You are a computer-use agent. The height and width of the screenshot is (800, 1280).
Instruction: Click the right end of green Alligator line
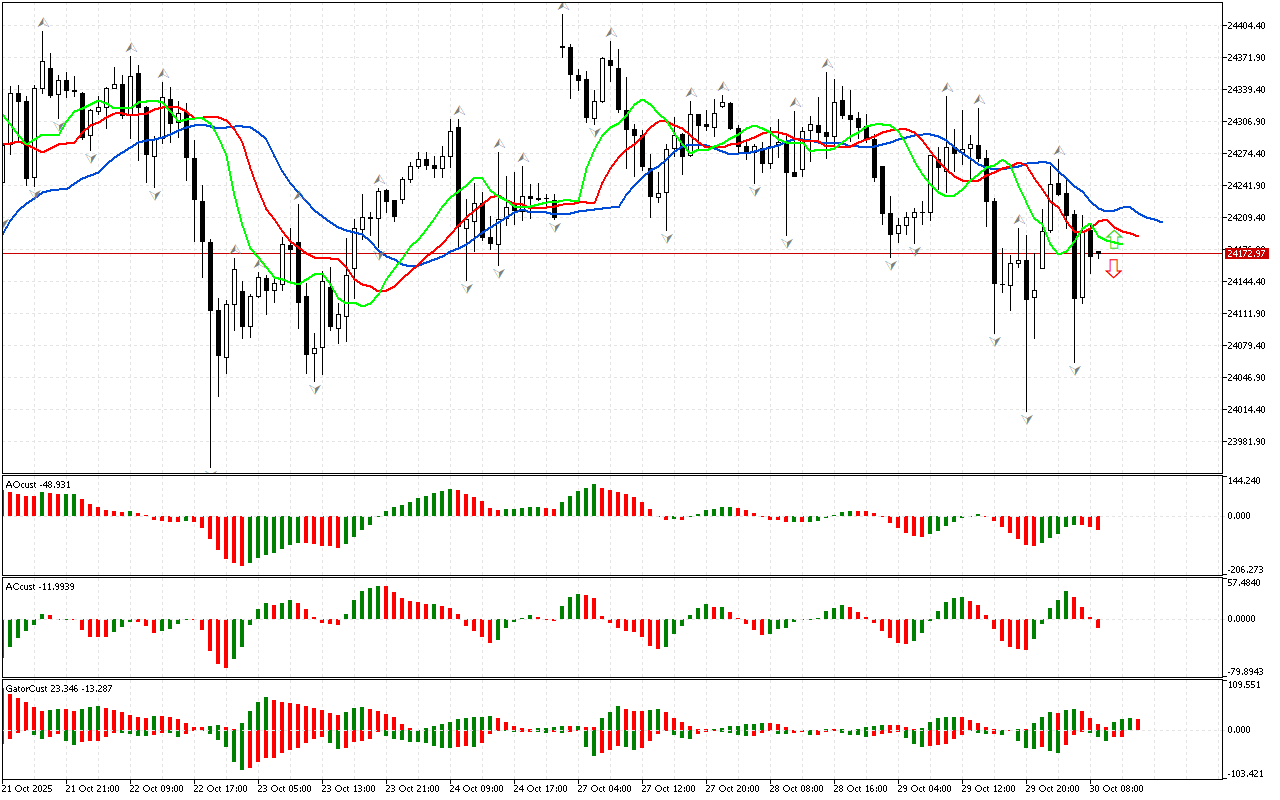pos(1122,244)
